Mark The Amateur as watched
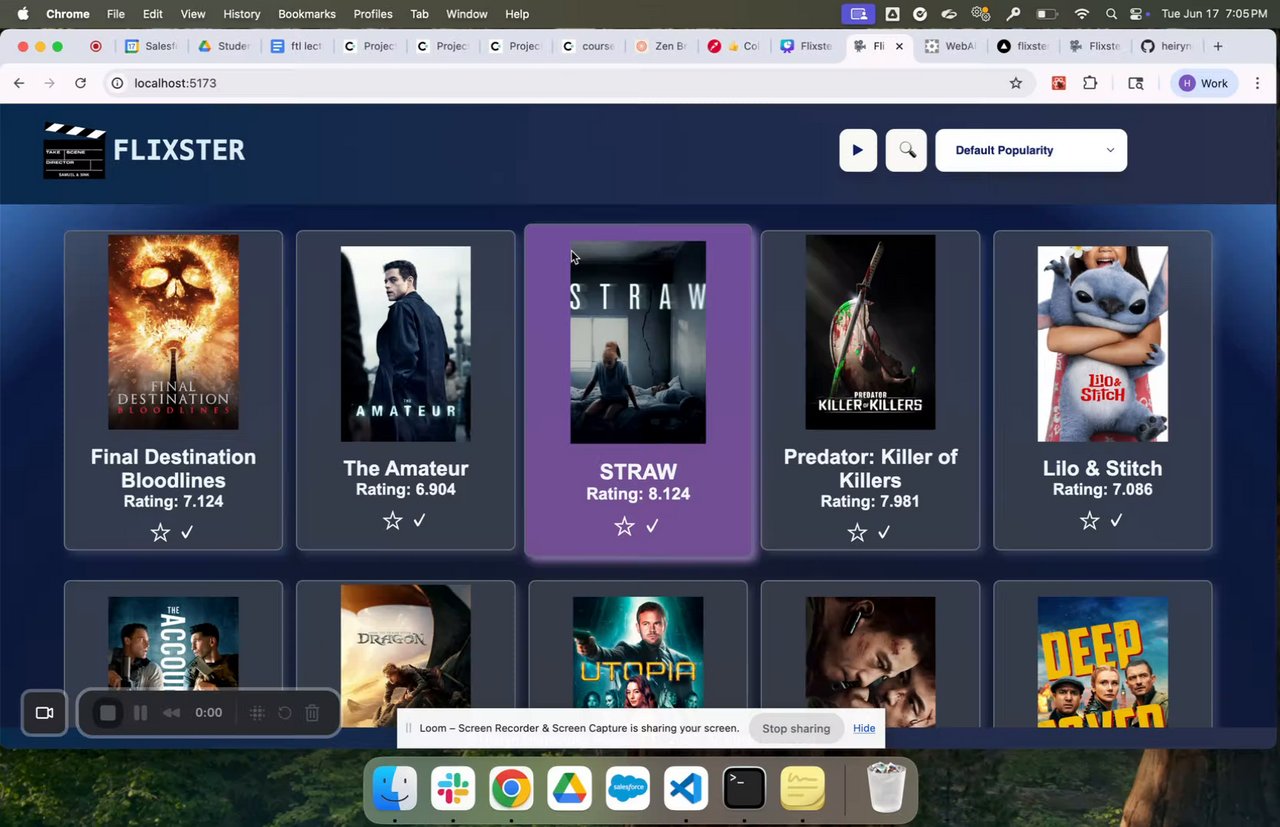 pyautogui.click(x=419, y=521)
